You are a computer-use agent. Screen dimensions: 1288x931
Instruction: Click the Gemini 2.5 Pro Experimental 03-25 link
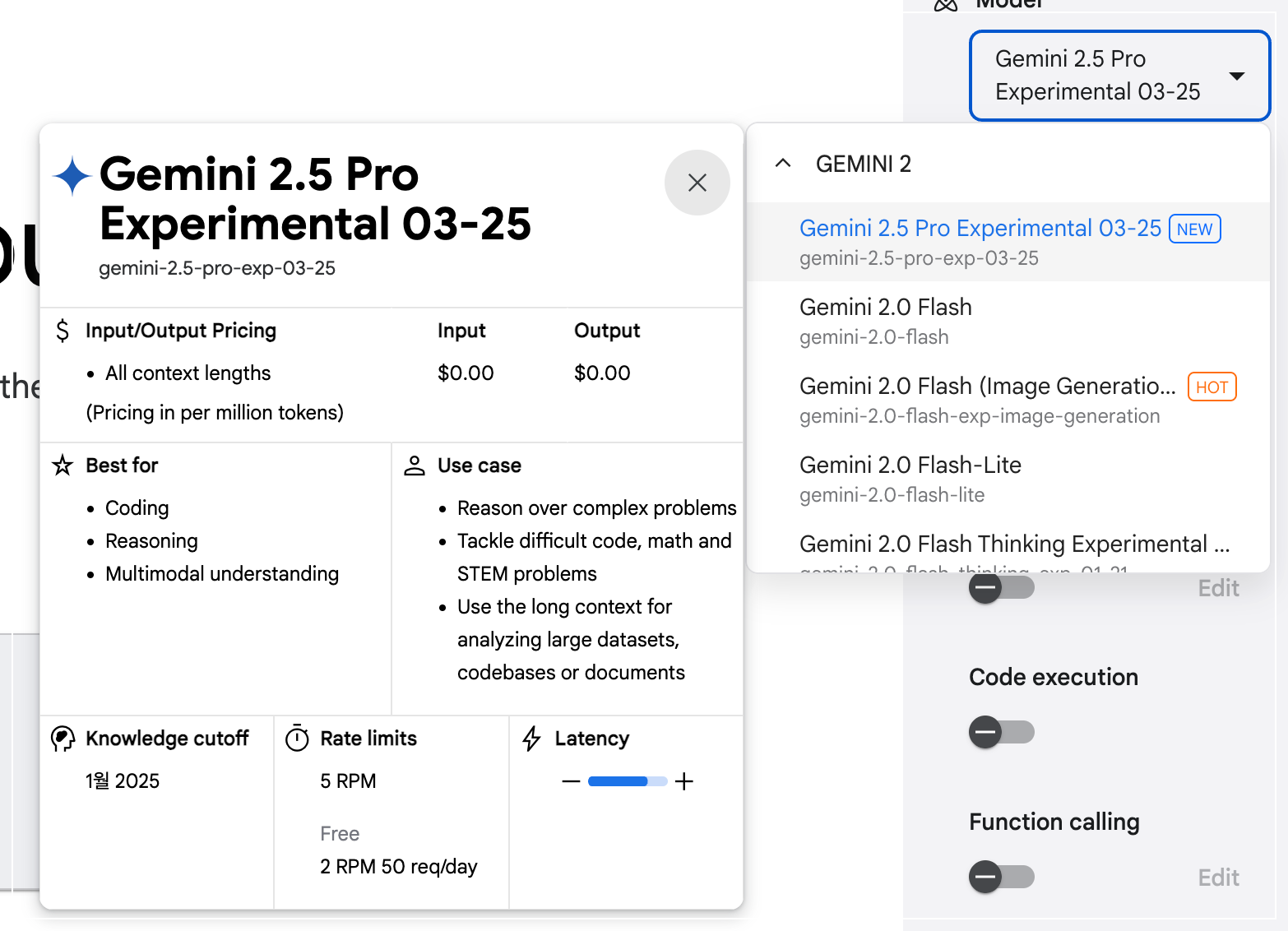coord(980,228)
